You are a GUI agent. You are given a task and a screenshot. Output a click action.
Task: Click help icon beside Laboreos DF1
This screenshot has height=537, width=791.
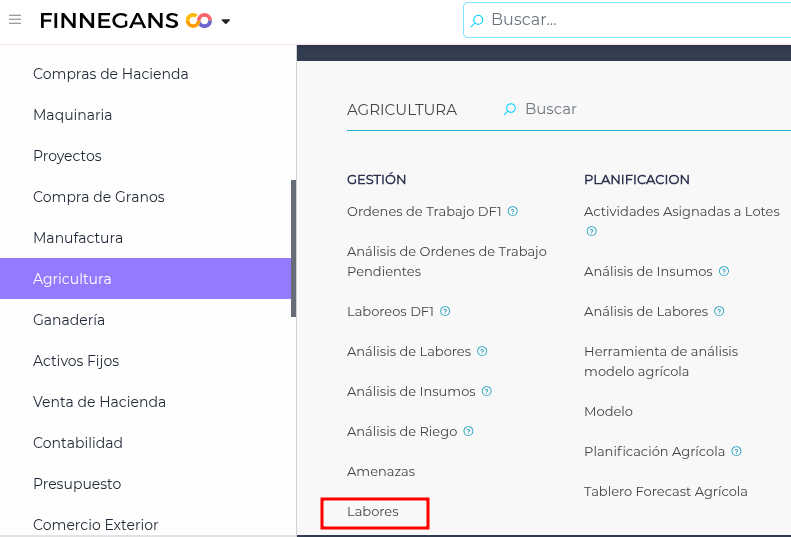[x=445, y=311]
